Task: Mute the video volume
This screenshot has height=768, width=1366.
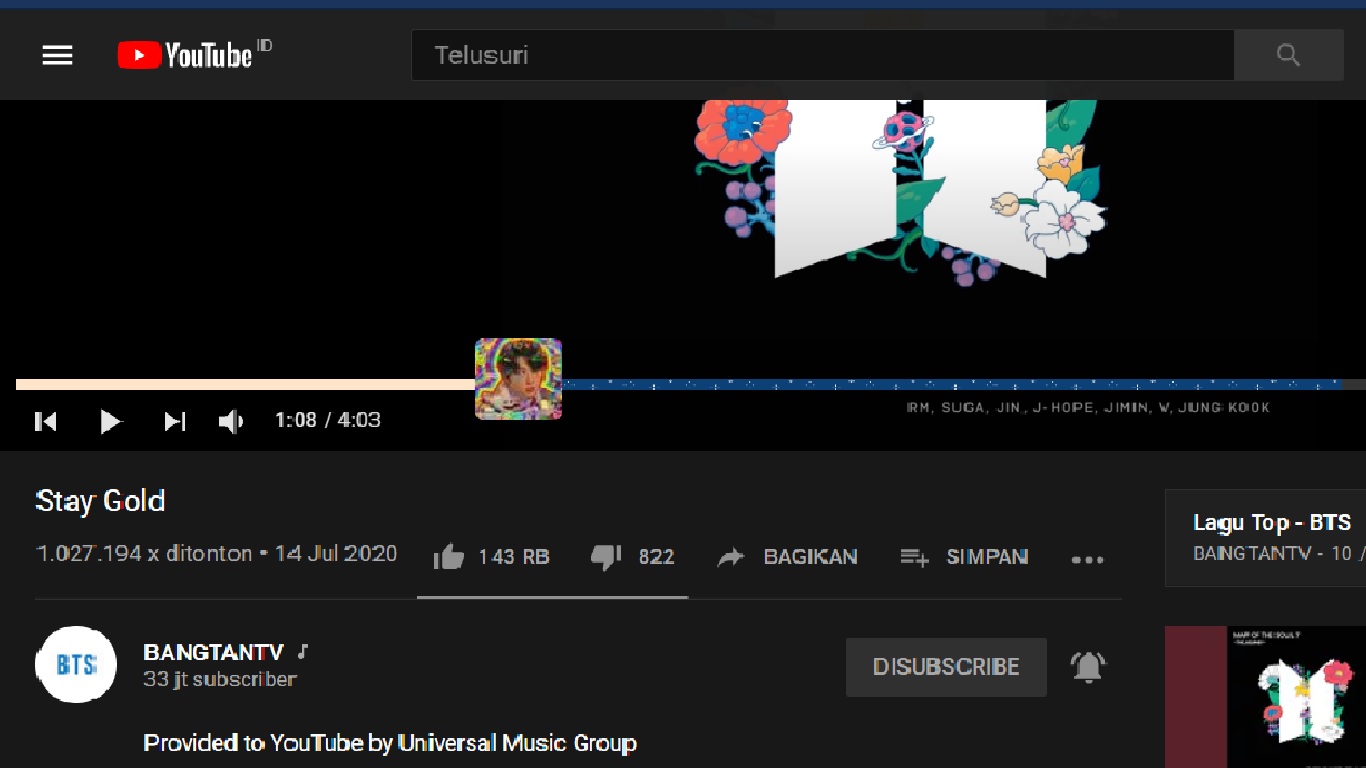Action: click(231, 421)
